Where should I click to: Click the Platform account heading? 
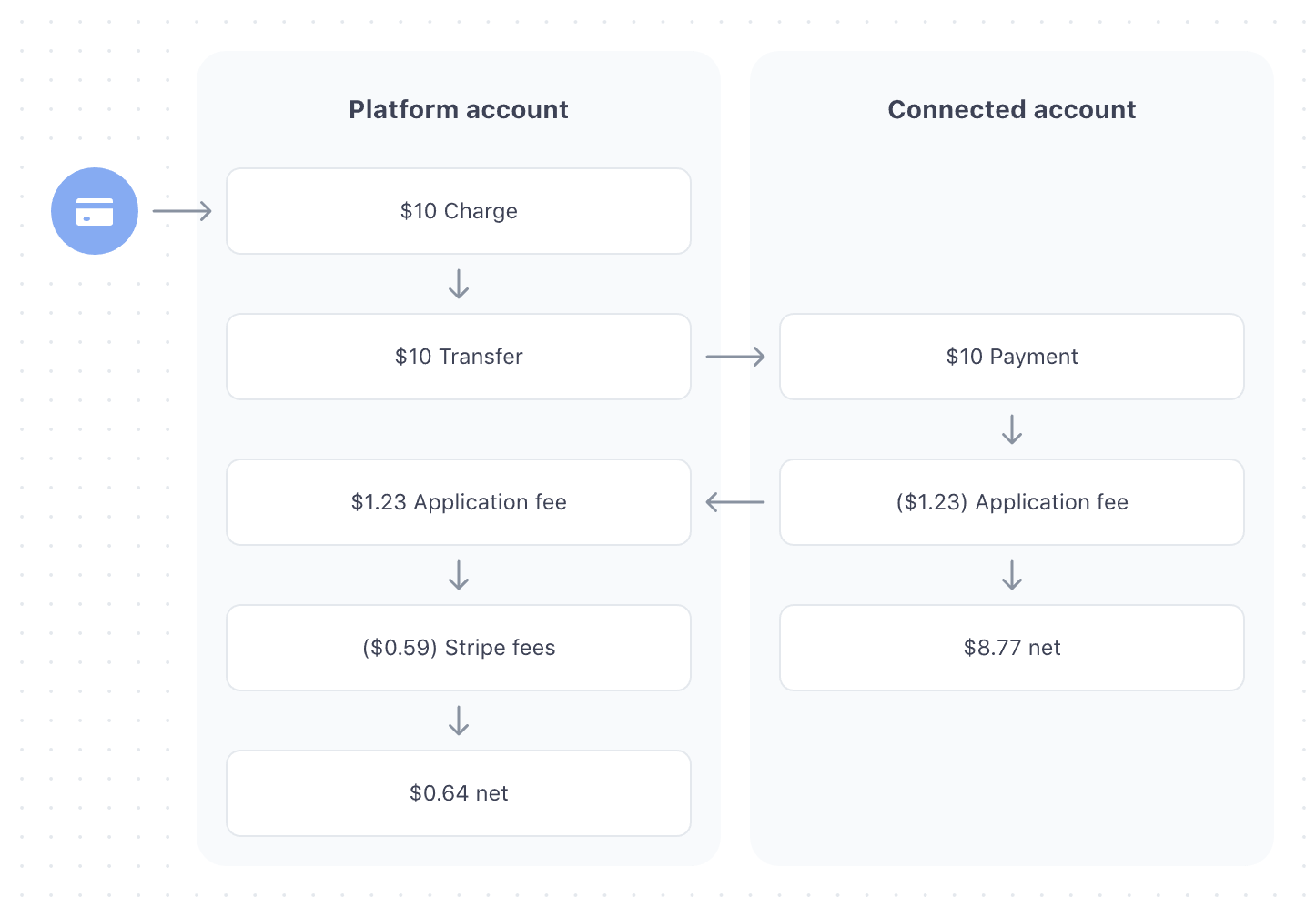point(459,110)
